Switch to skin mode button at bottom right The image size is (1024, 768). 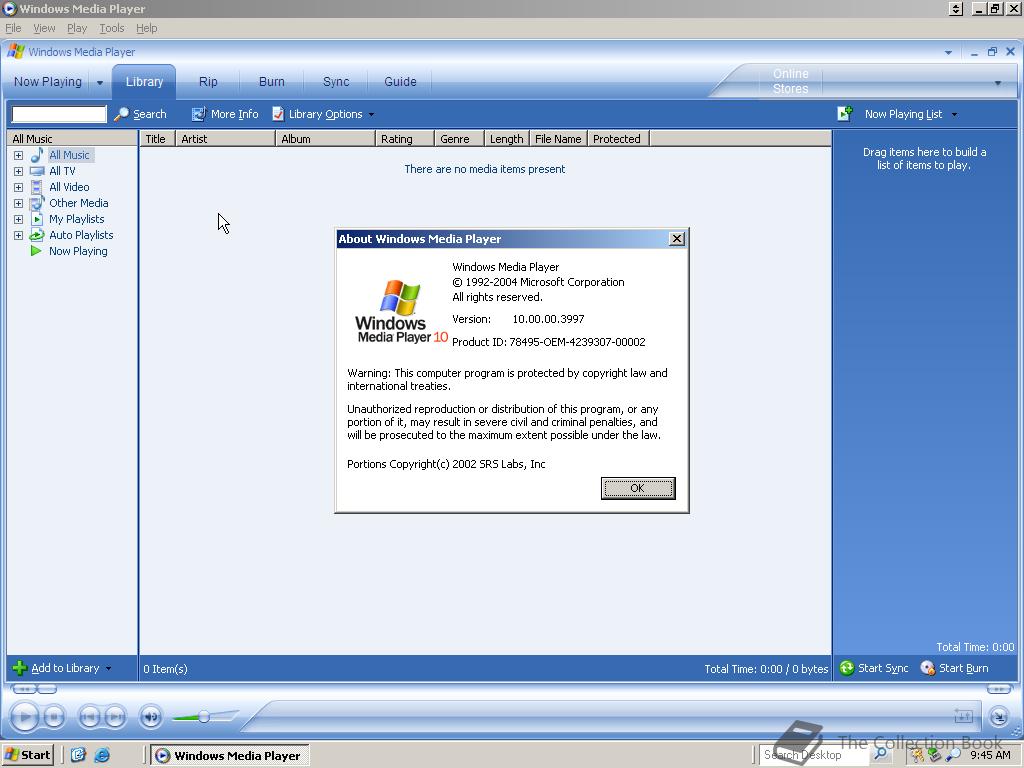pyautogui.click(x=999, y=717)
